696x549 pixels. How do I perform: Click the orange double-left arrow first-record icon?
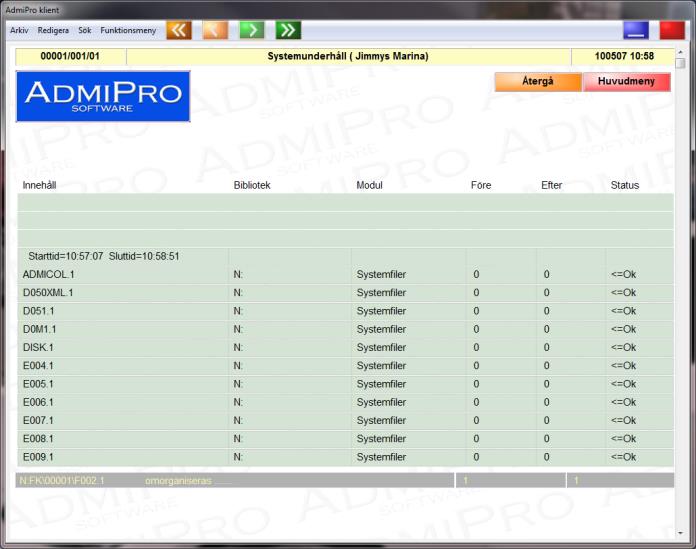click(179, 30)
